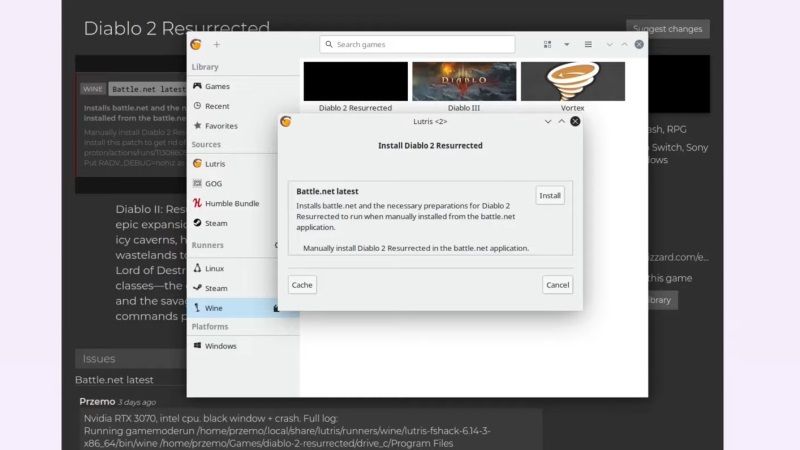Select the Vortex game cover

tap(573, 81)
